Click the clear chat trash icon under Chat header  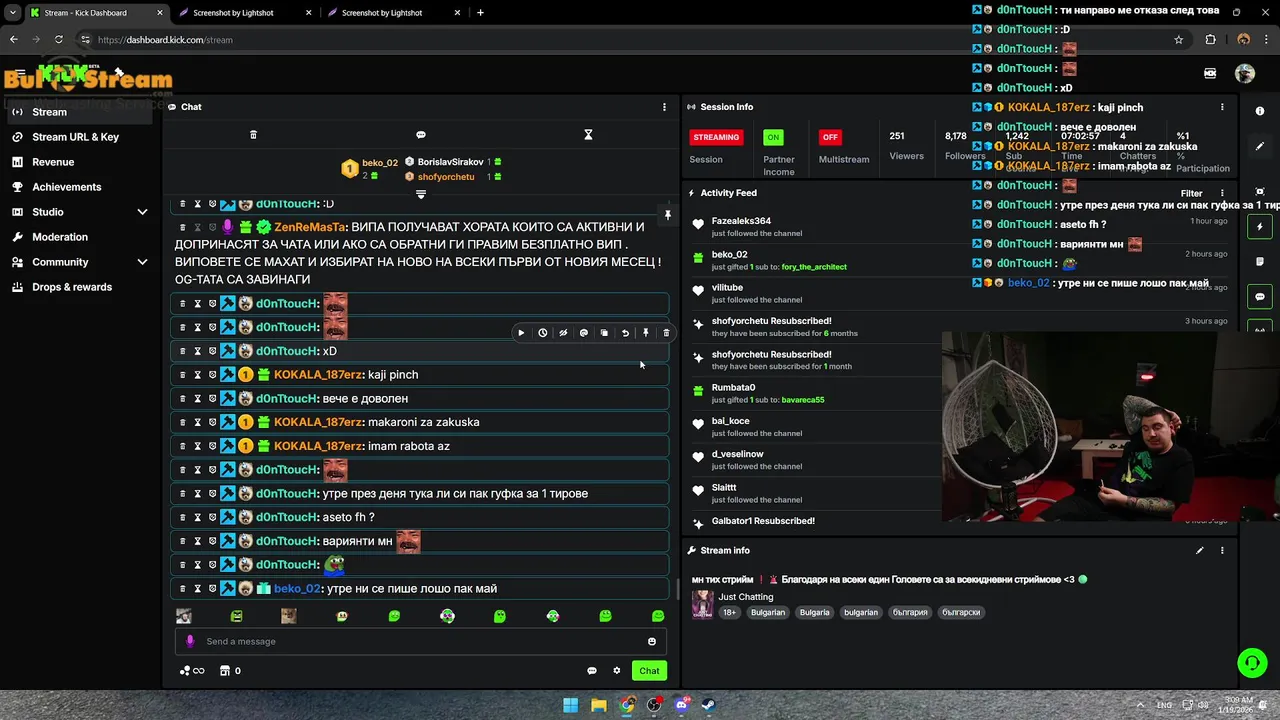253,135
